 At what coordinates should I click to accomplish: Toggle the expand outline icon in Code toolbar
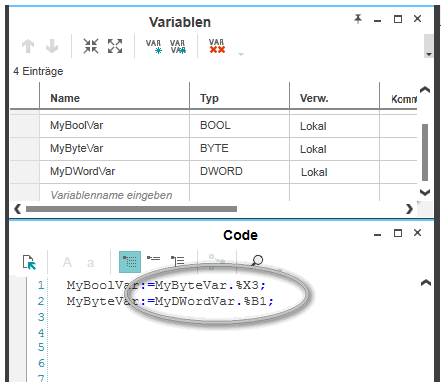pos(178,261)
